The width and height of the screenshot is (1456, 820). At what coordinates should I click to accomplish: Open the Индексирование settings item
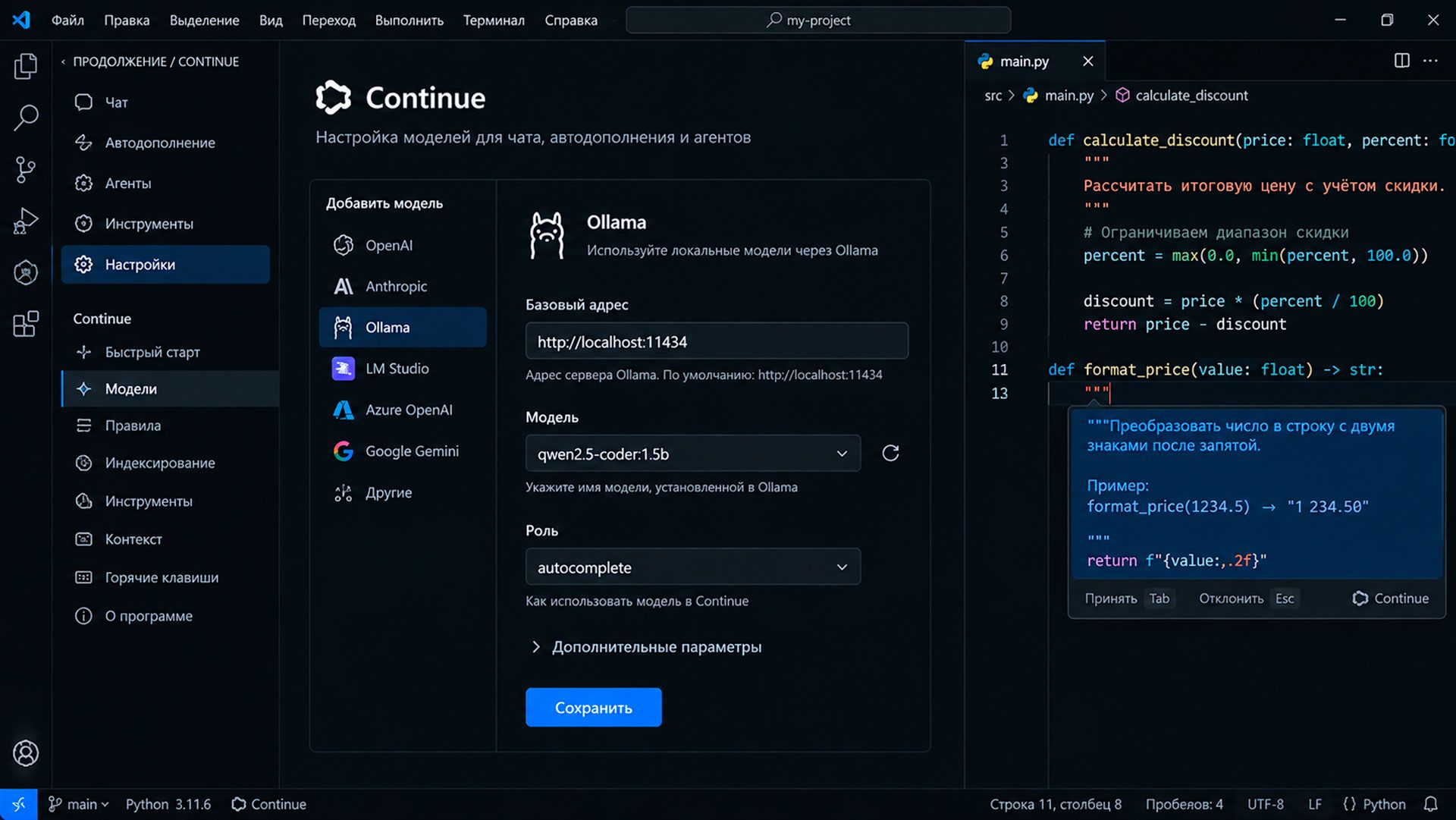170,463
